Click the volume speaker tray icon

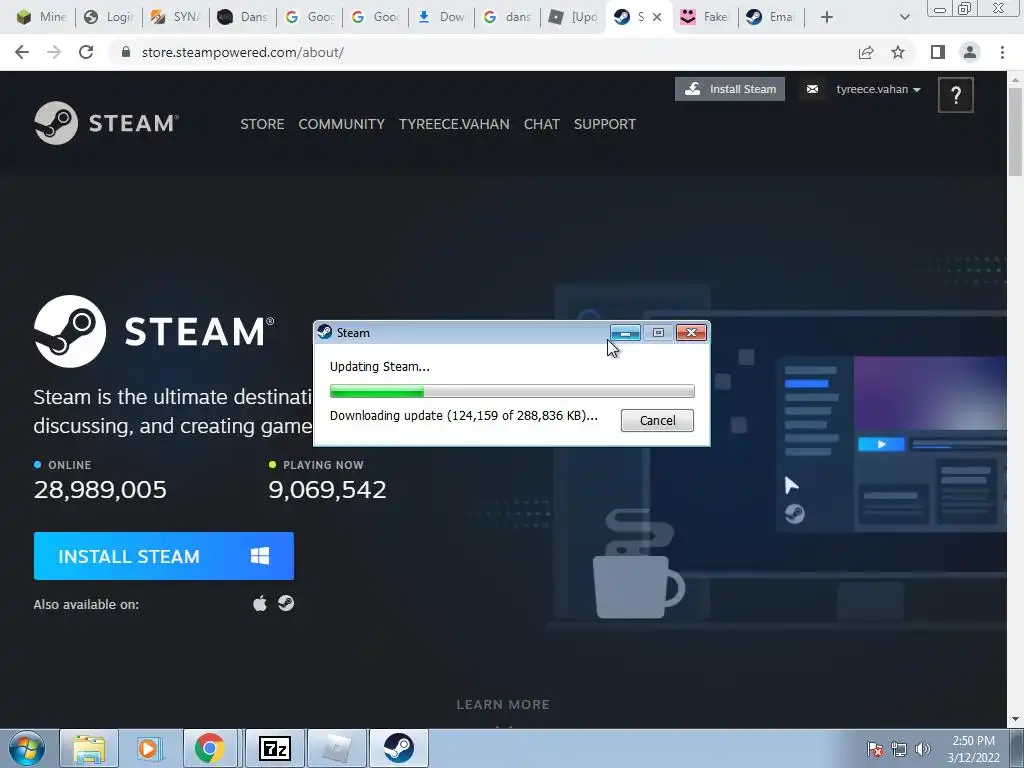pos(923,749)
